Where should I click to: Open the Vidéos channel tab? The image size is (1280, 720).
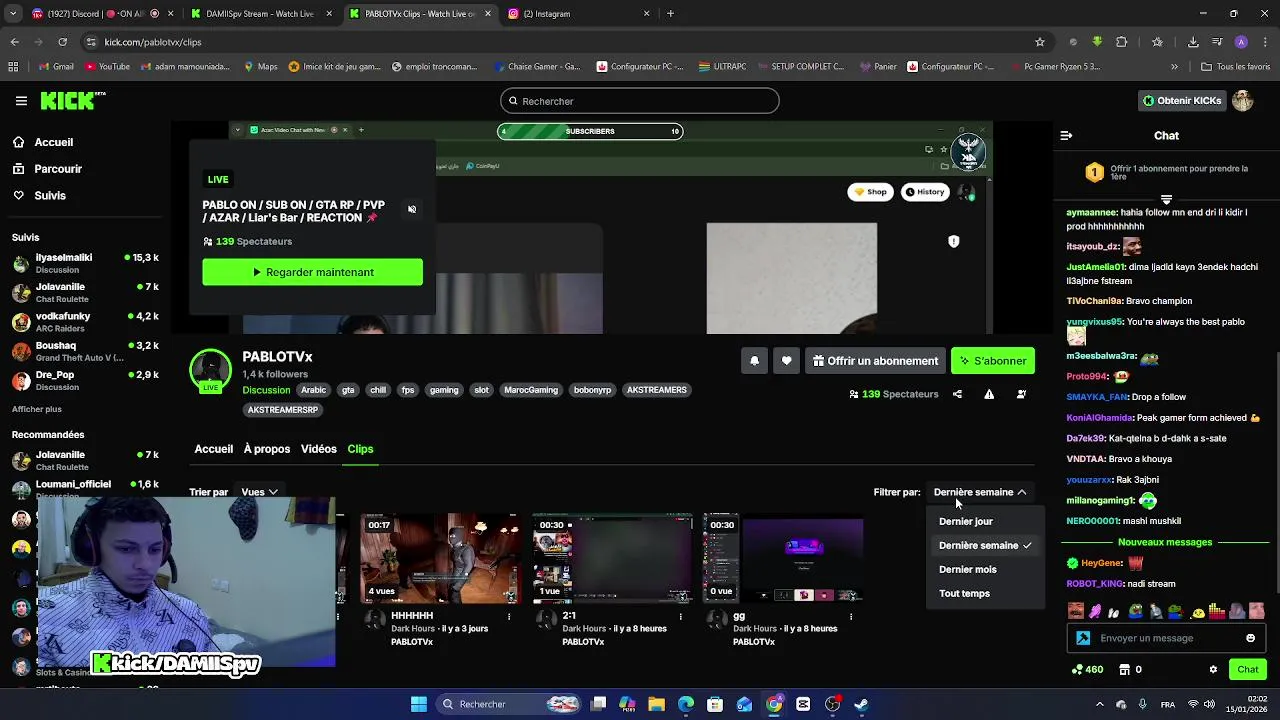pyautogui.click(x=319, y=449)
